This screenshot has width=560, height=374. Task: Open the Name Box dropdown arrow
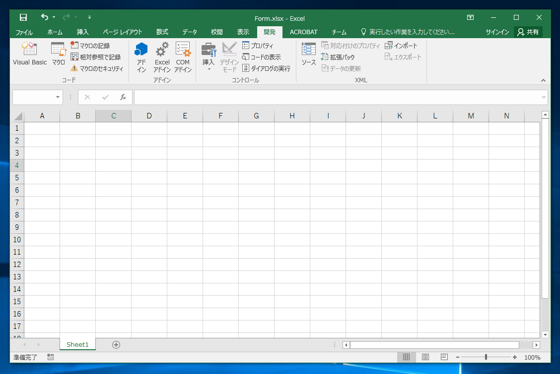click(58, 97)
